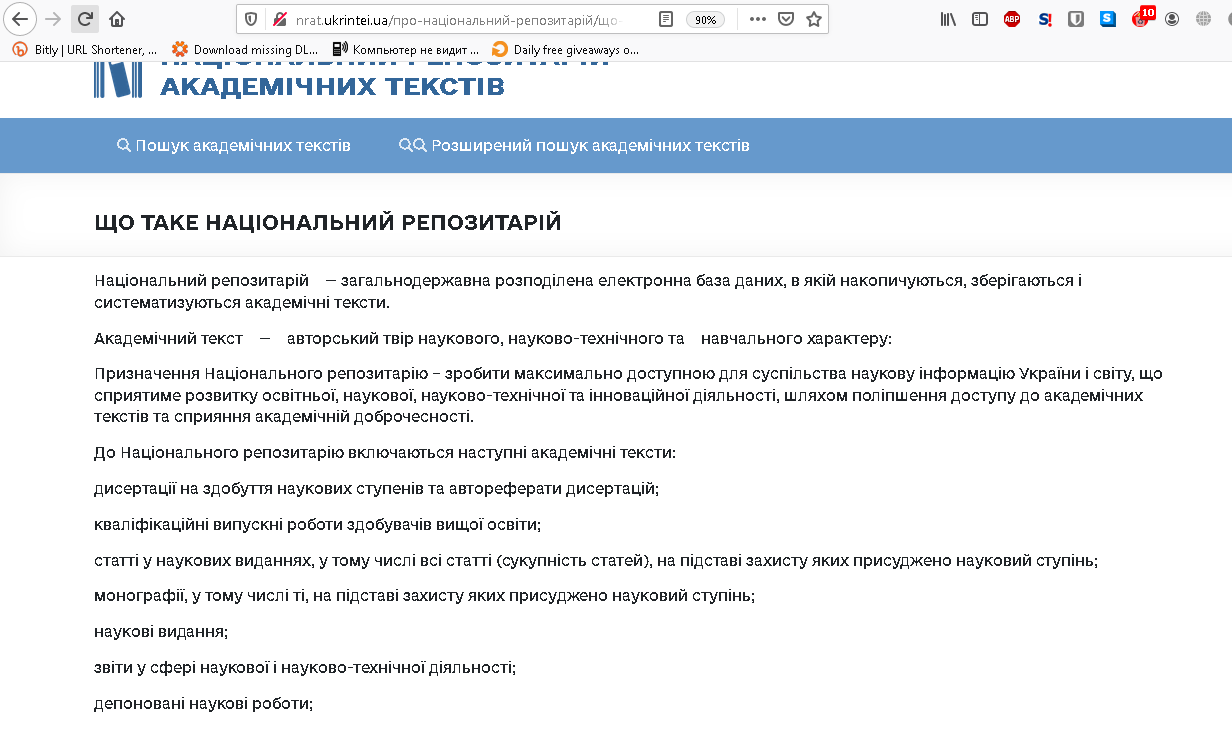
Task: Bookmark this page with the star icon
Action: pos(814,19)
